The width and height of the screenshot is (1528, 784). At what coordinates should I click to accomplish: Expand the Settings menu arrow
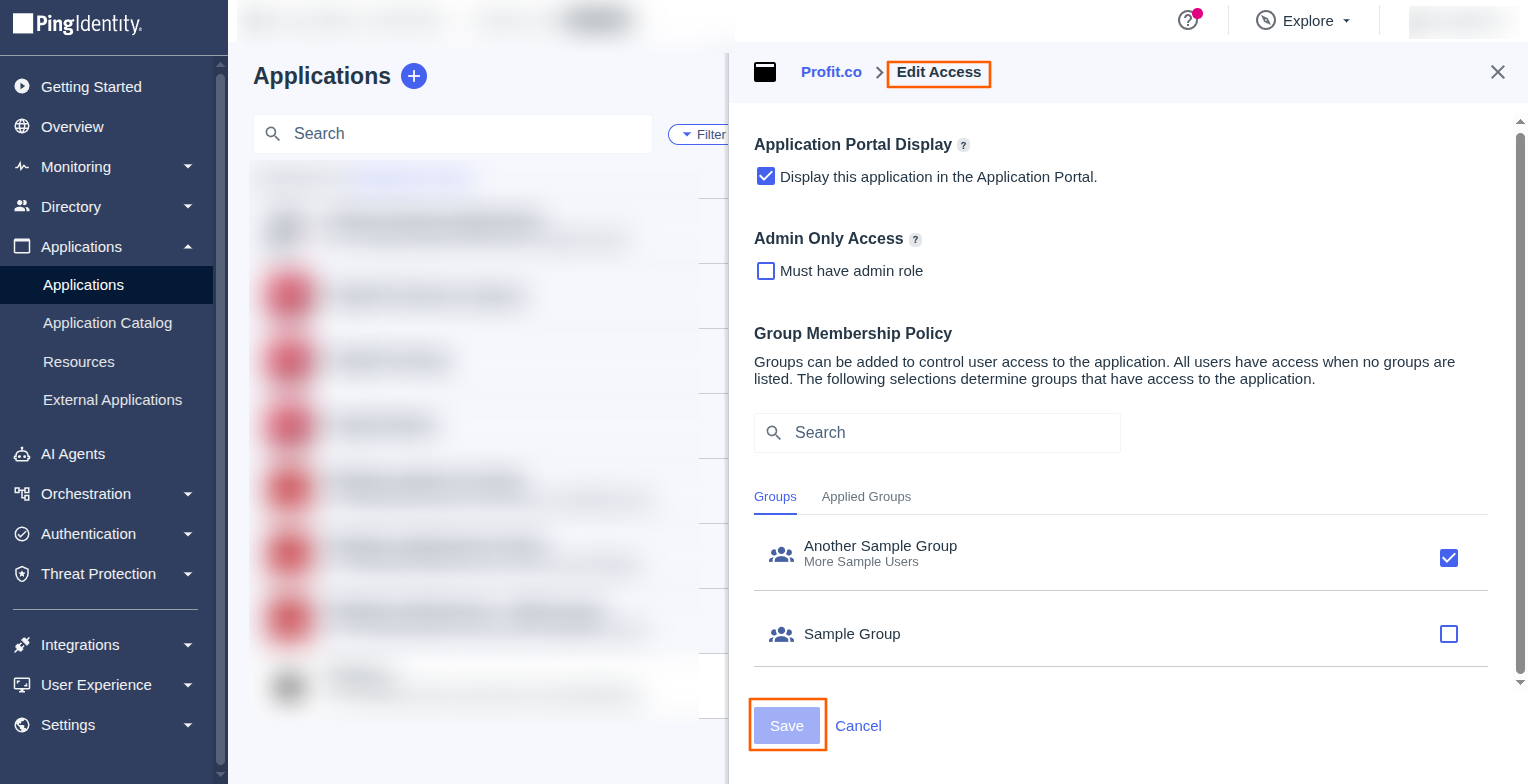(188, 725)
